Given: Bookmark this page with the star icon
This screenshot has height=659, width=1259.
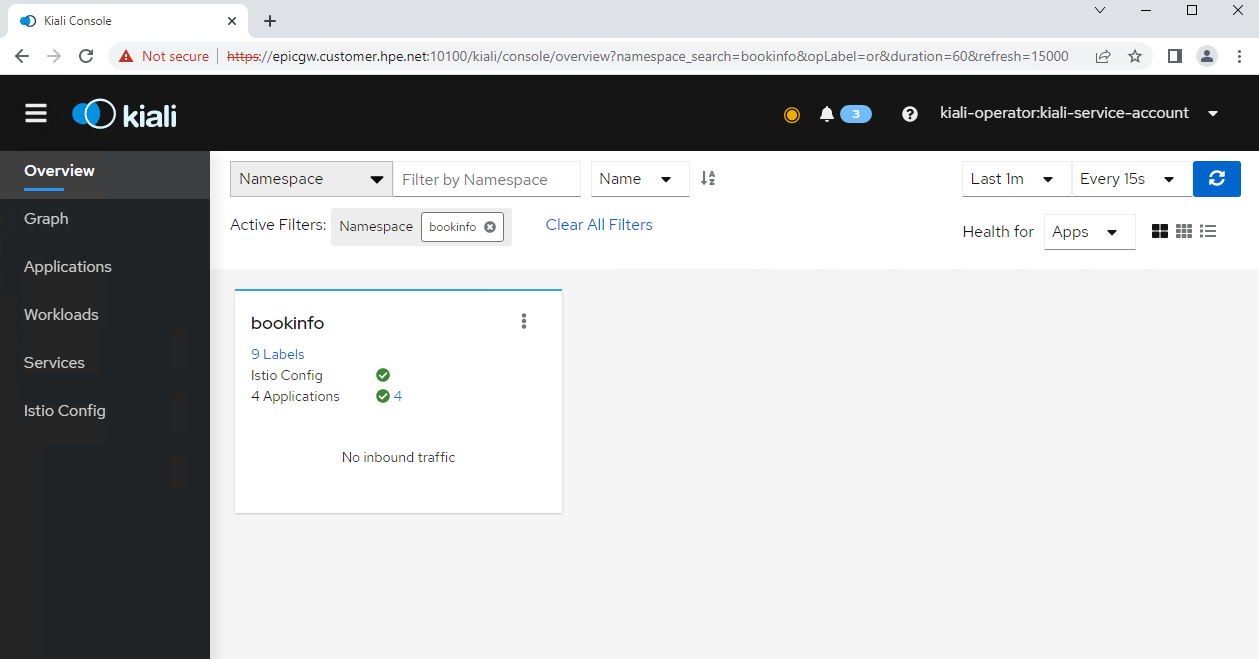Looking at the screenshot, I should coord(1135,56).
